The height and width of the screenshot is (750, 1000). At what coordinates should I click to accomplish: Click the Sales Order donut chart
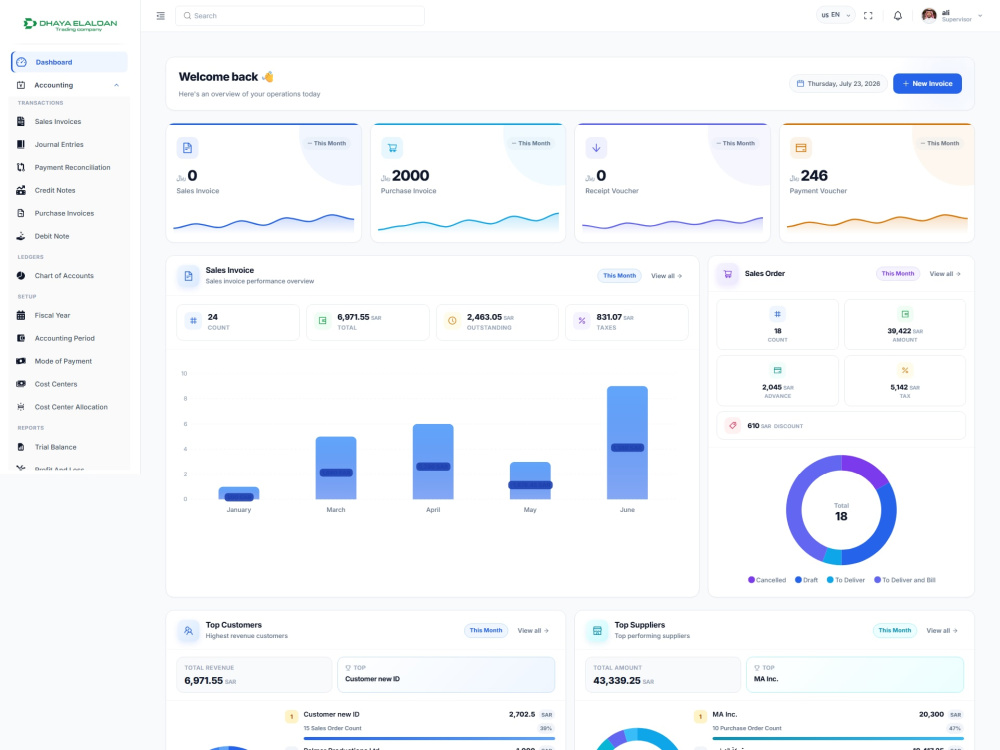(x=841, y=510)
